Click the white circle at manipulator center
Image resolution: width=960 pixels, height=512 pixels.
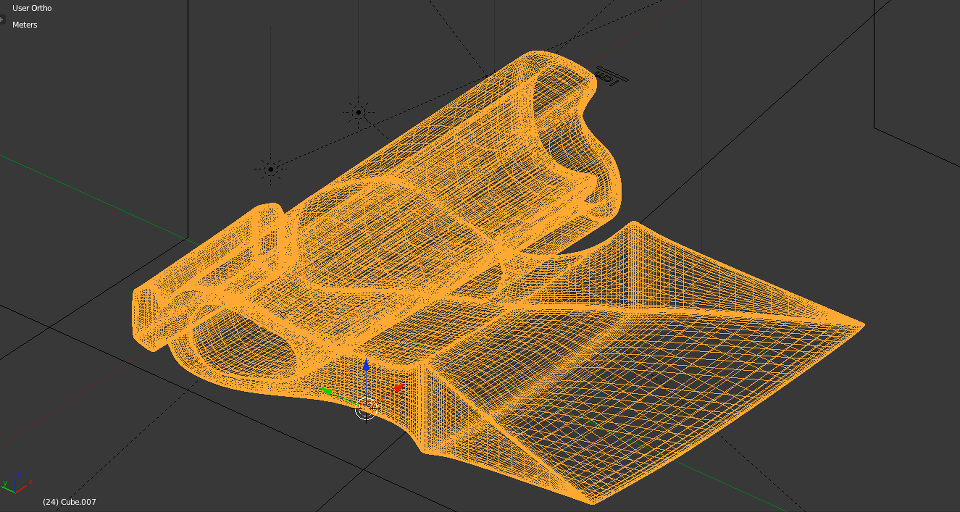(366, 408)
